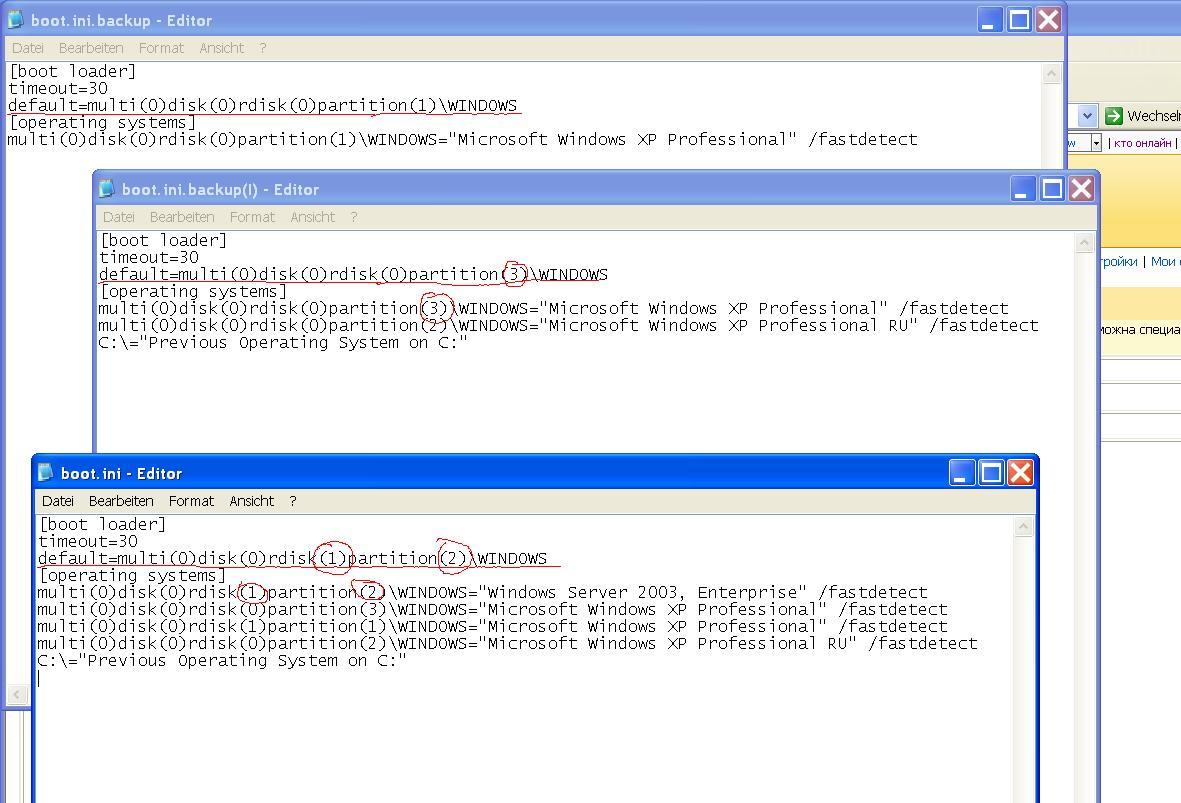Open Datei menu in boot.ini.backup(I) window
Image resolution: width=1181 pixels, height=803 pixels.
click(119, 217)
